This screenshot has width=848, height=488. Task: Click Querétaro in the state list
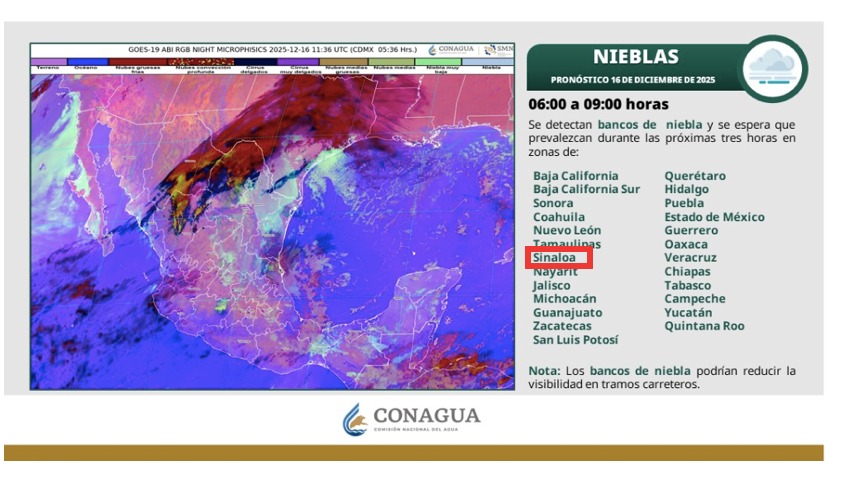click(695, 176)
